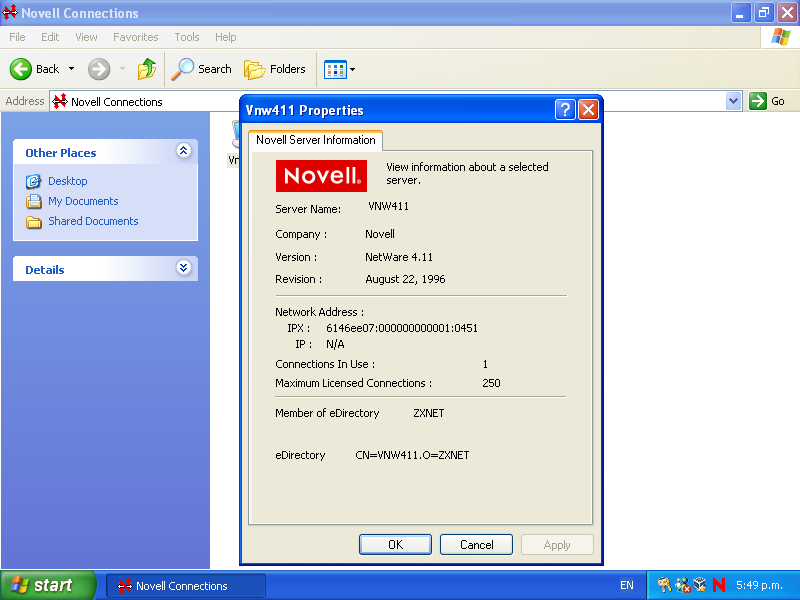Screen dimensions: 800x600
Task: Open the Help menu
Action: (x=226, y=37)
